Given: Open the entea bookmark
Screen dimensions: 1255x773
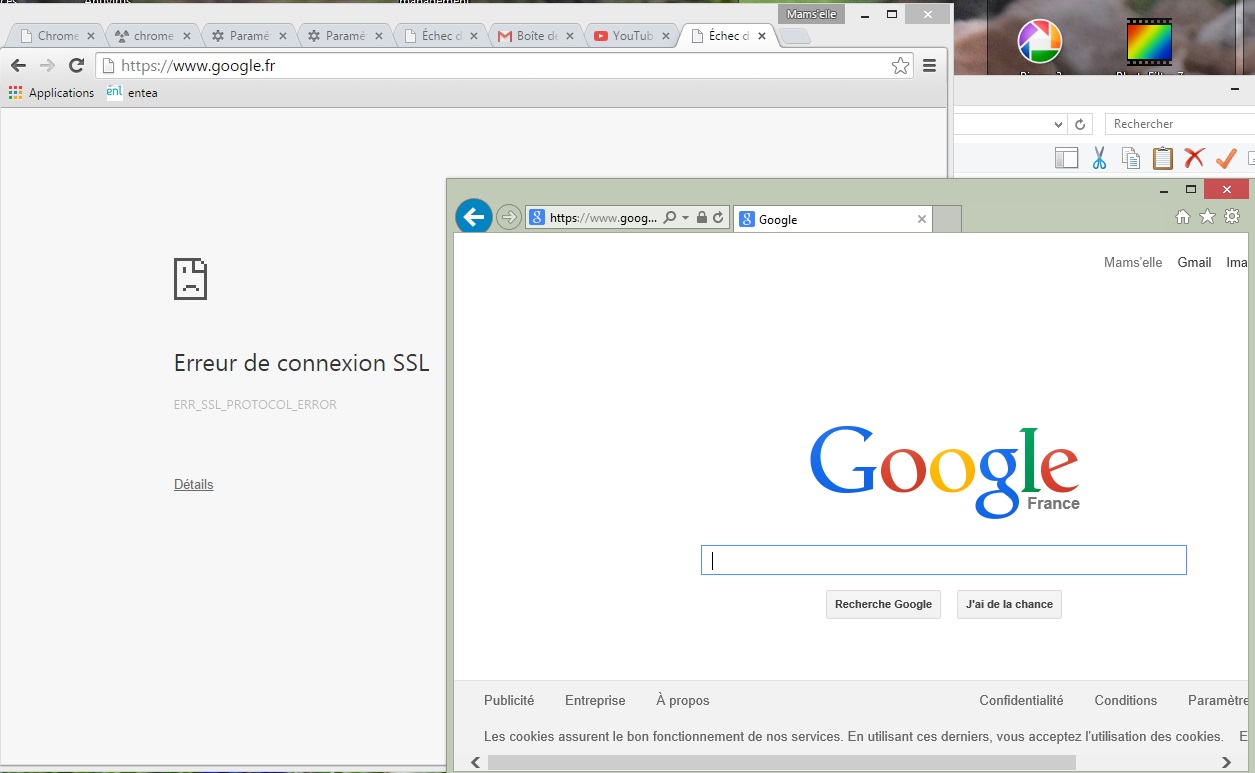Looking at the screenshot, I should pyautogui.click(x=132, y=93).
